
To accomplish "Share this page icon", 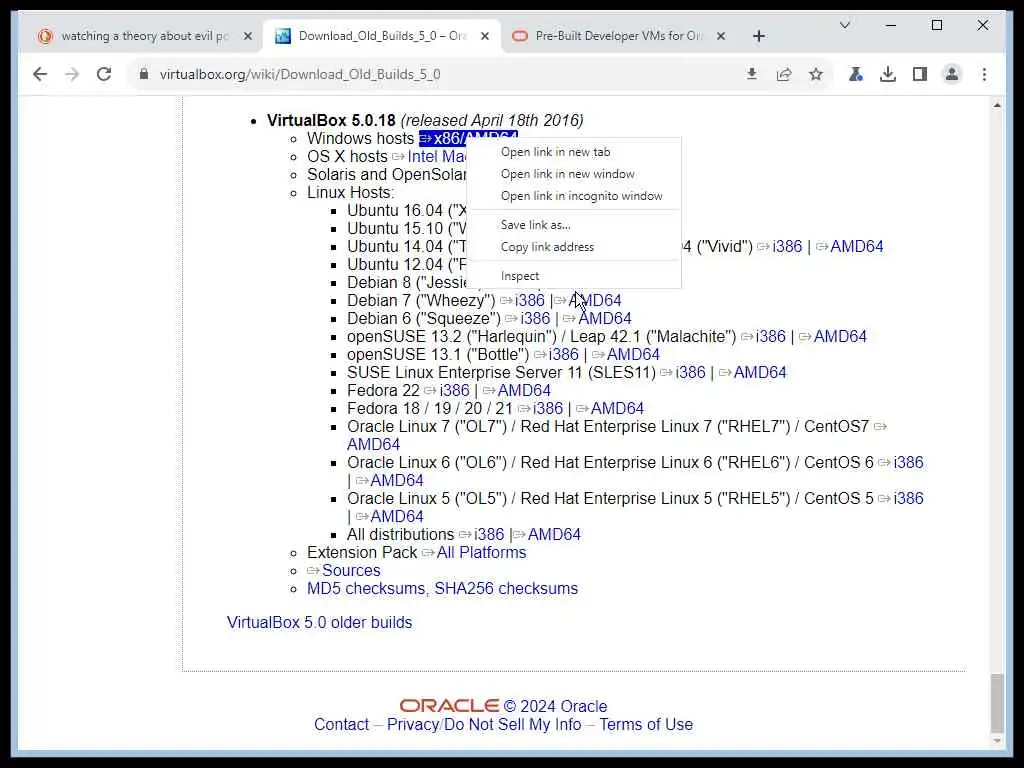I will pyautogui.click(x=784, y=74).
